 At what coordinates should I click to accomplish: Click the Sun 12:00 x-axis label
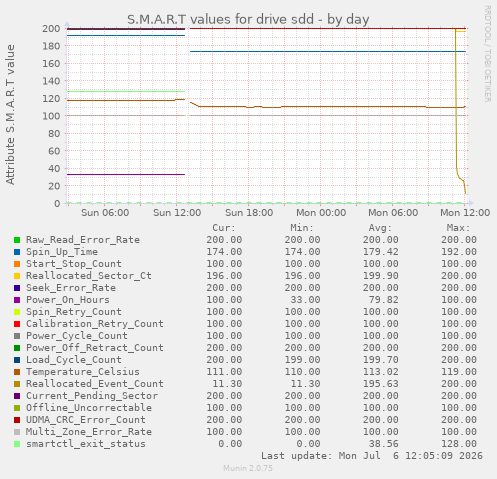coord(177,213)
